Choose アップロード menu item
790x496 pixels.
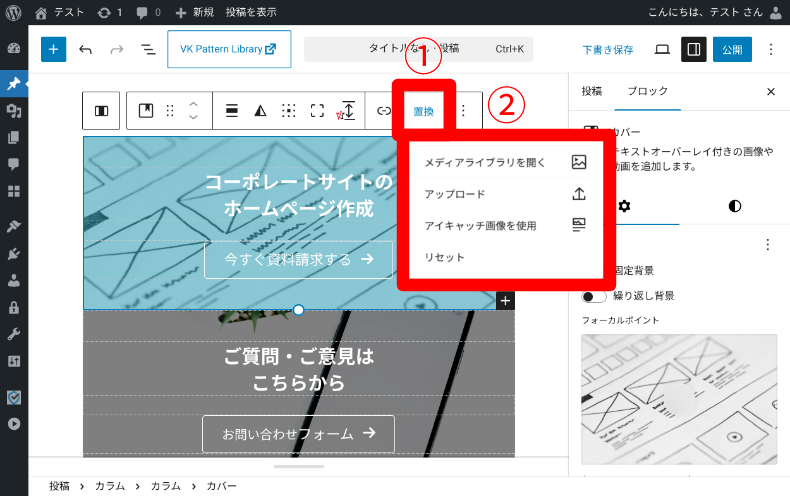pos(505,194)
